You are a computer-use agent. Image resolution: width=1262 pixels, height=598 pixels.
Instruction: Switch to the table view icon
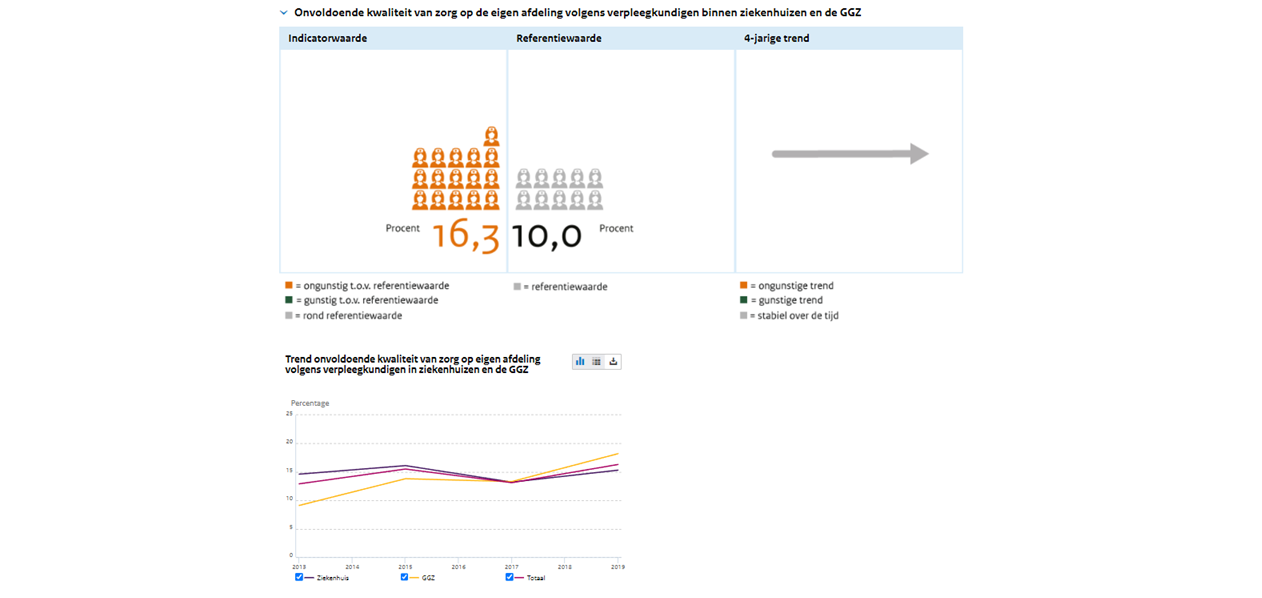597,361
